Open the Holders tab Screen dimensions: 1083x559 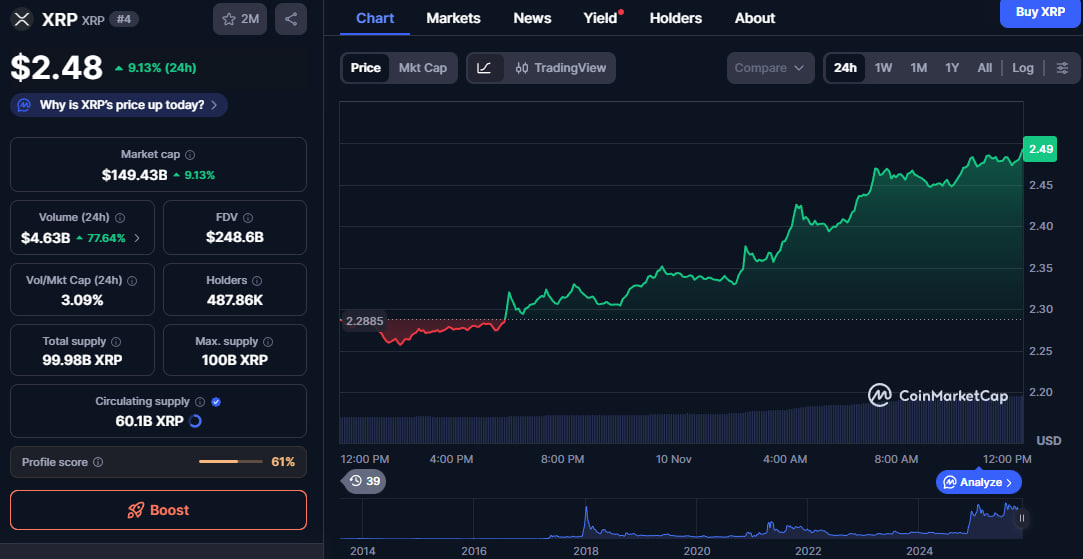point(675,19)
